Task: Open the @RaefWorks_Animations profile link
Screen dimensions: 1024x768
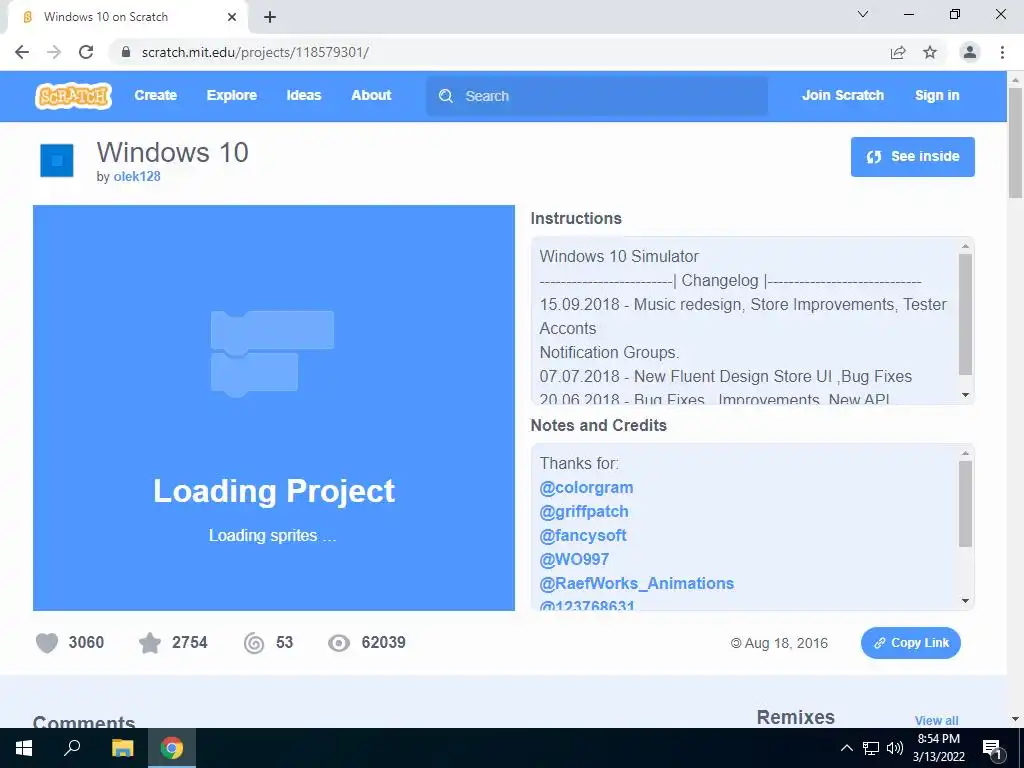Action: pyautogui.click(x=637, y=583)
